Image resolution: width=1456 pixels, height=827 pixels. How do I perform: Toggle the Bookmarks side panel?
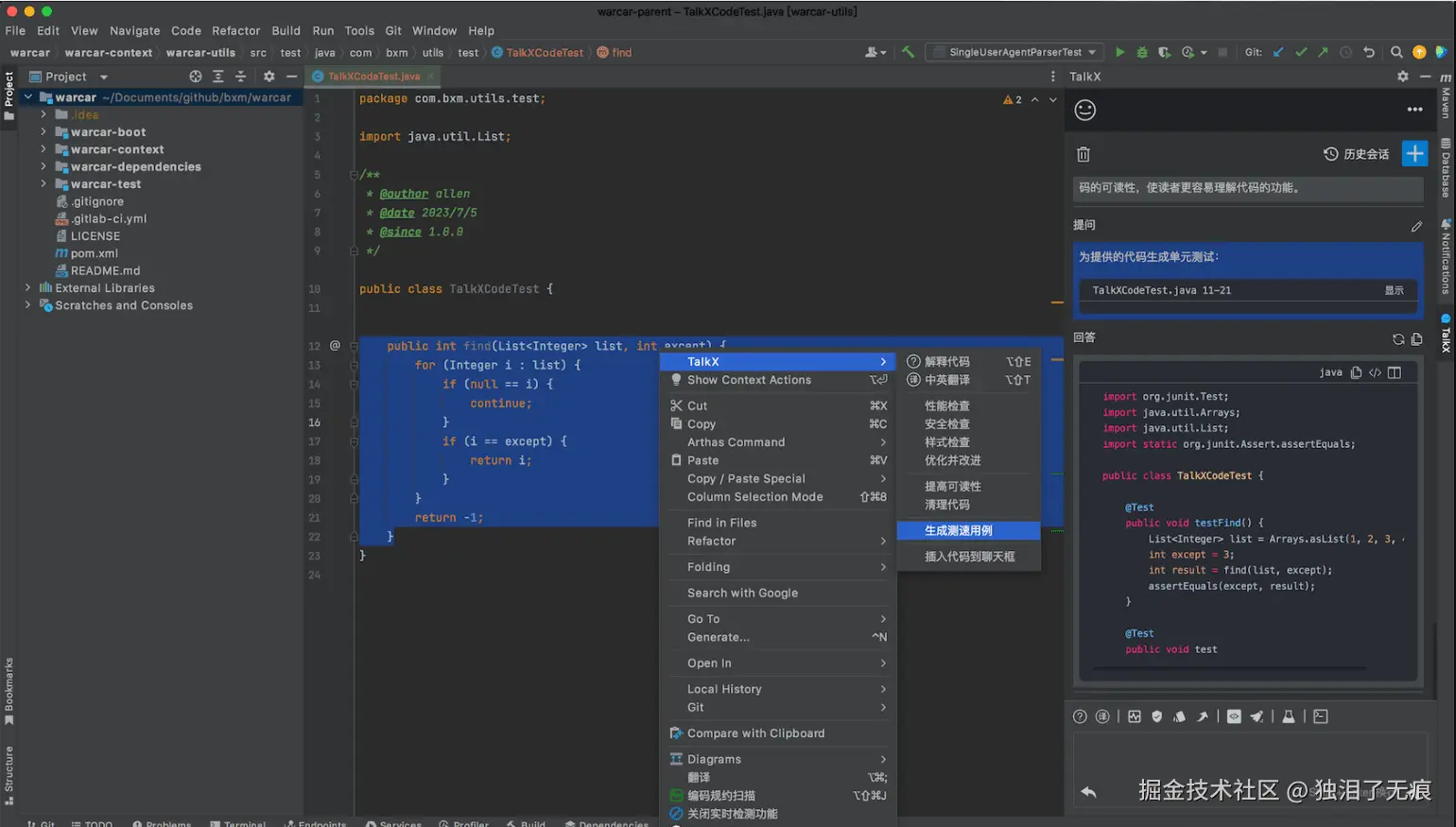tap(9, 690)
